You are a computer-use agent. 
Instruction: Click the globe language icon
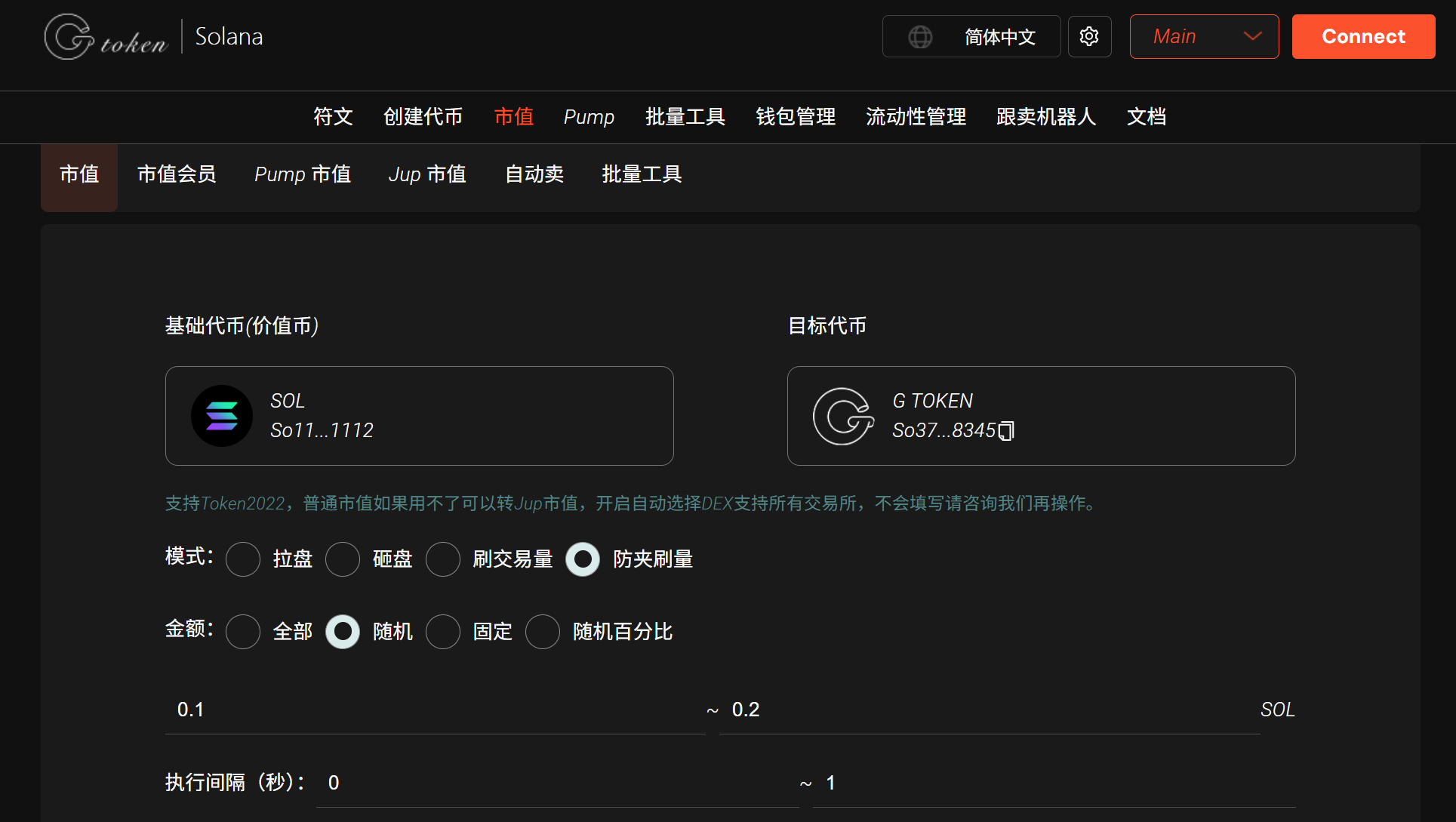pos(920,36)
